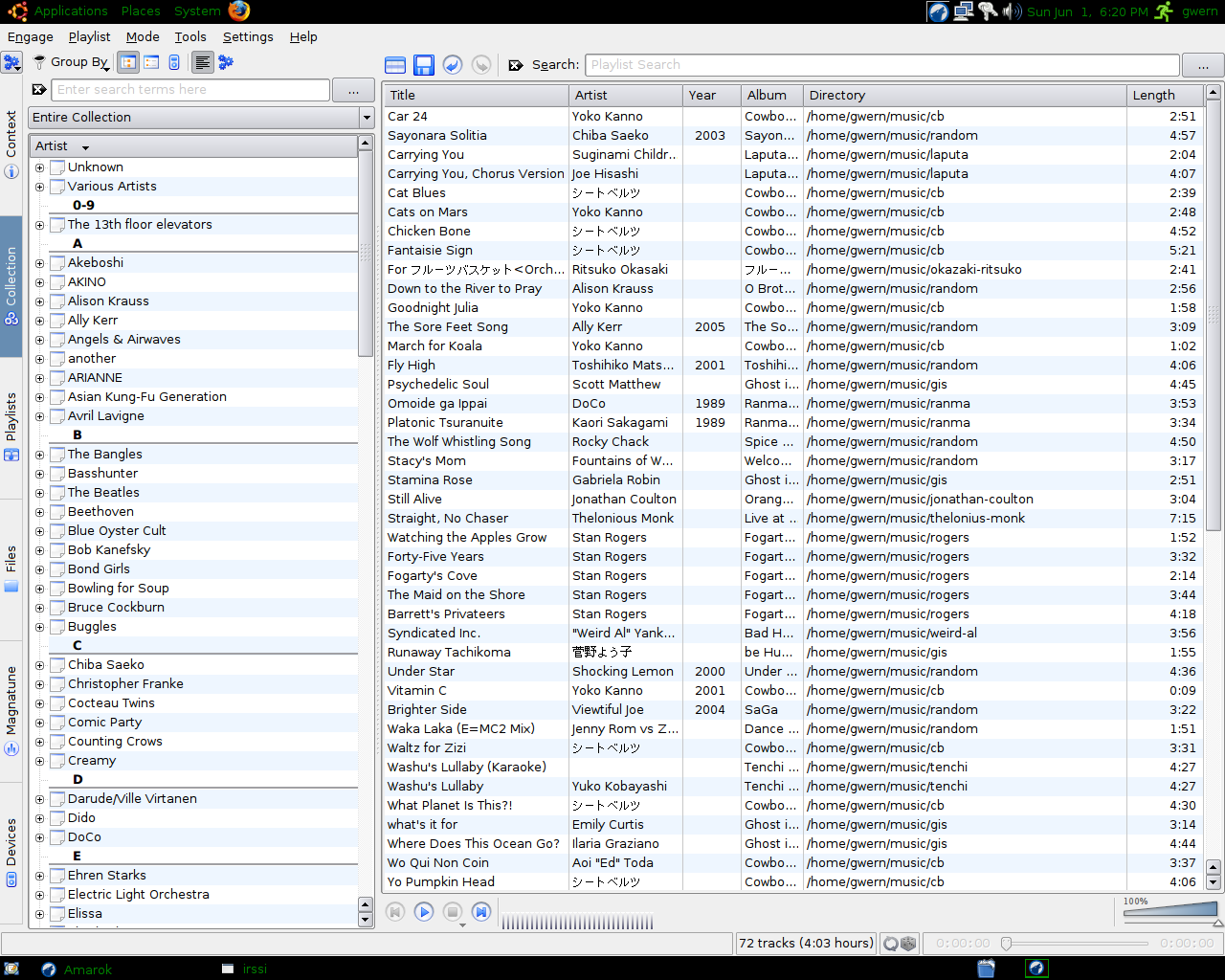Click the Stop playback button
This screenshot has height=980, width=1225.
(x=453, y=912)
